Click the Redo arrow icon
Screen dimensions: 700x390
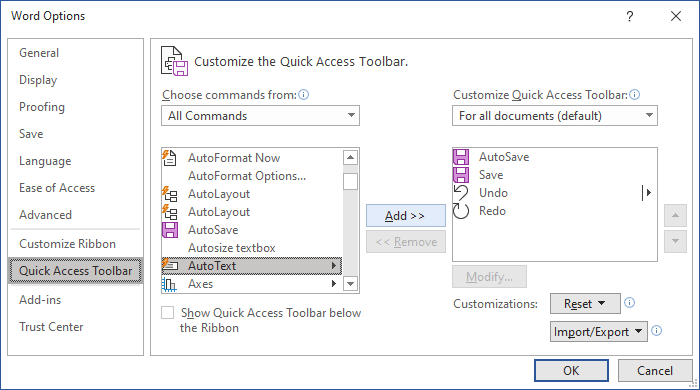(461, 211)
